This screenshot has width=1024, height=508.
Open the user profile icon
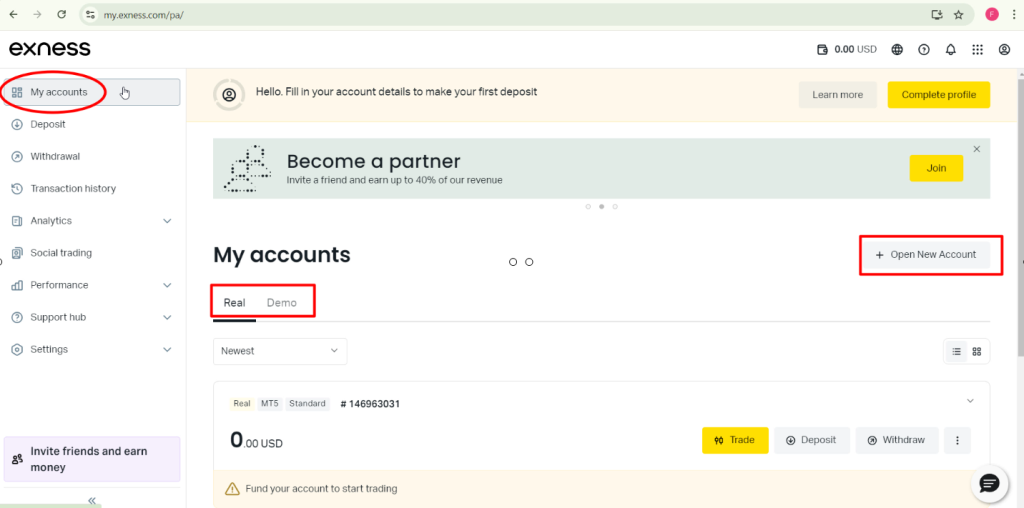point(1005,49)
